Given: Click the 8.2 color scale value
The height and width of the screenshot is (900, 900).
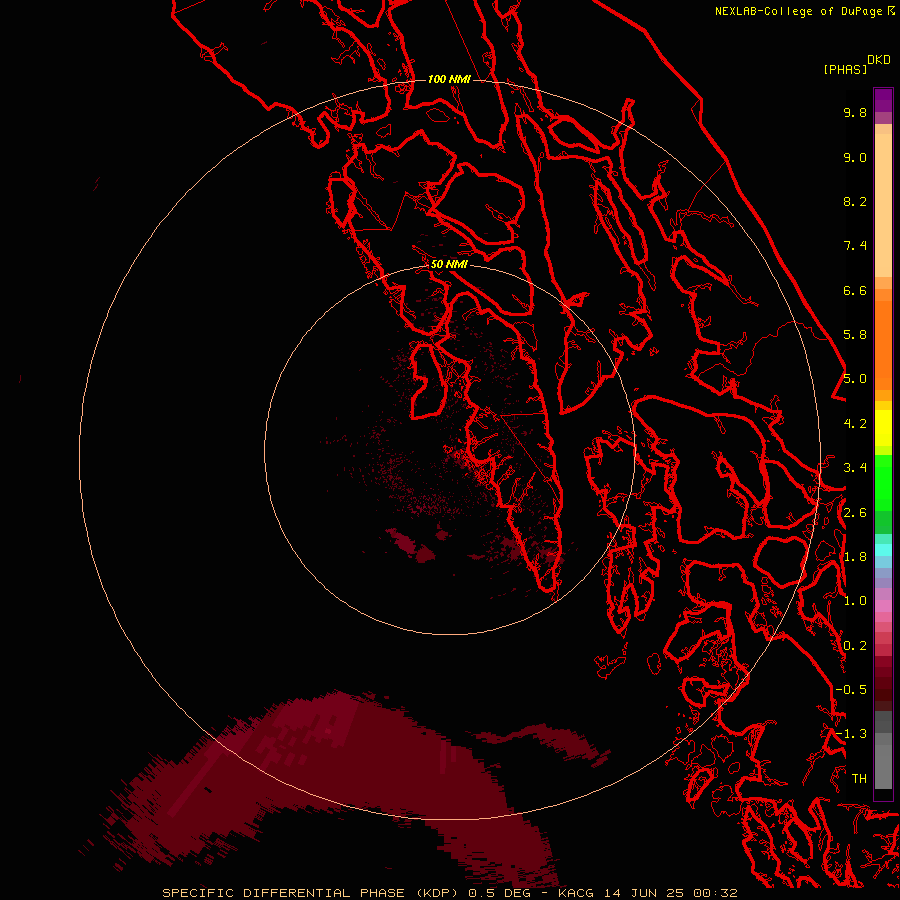Looking at the screenshot, I should point(855,201).
